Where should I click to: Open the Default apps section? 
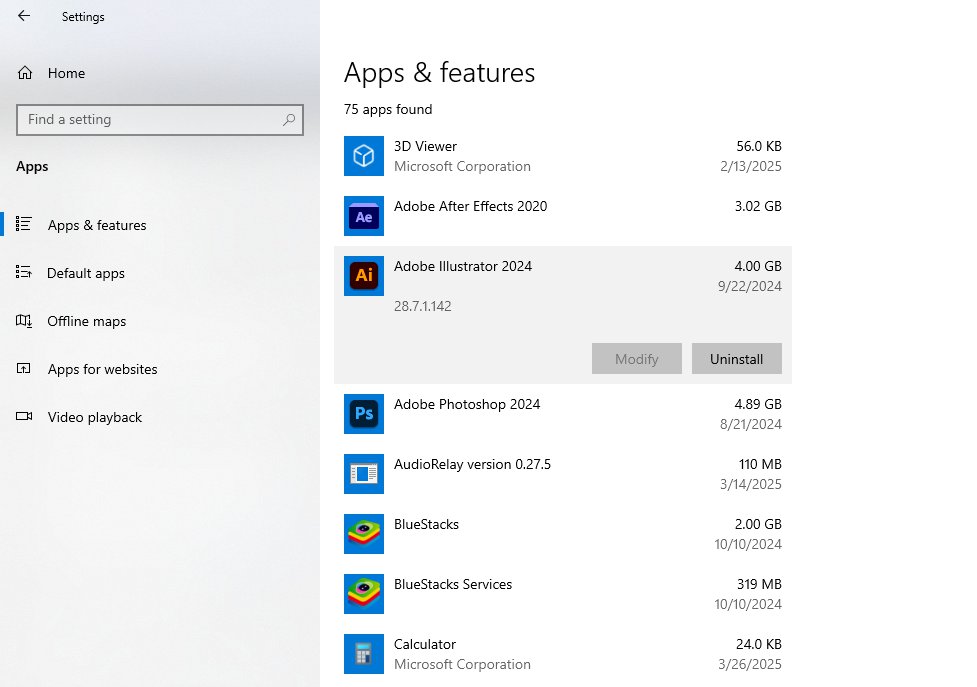click(x=86, y=273)
